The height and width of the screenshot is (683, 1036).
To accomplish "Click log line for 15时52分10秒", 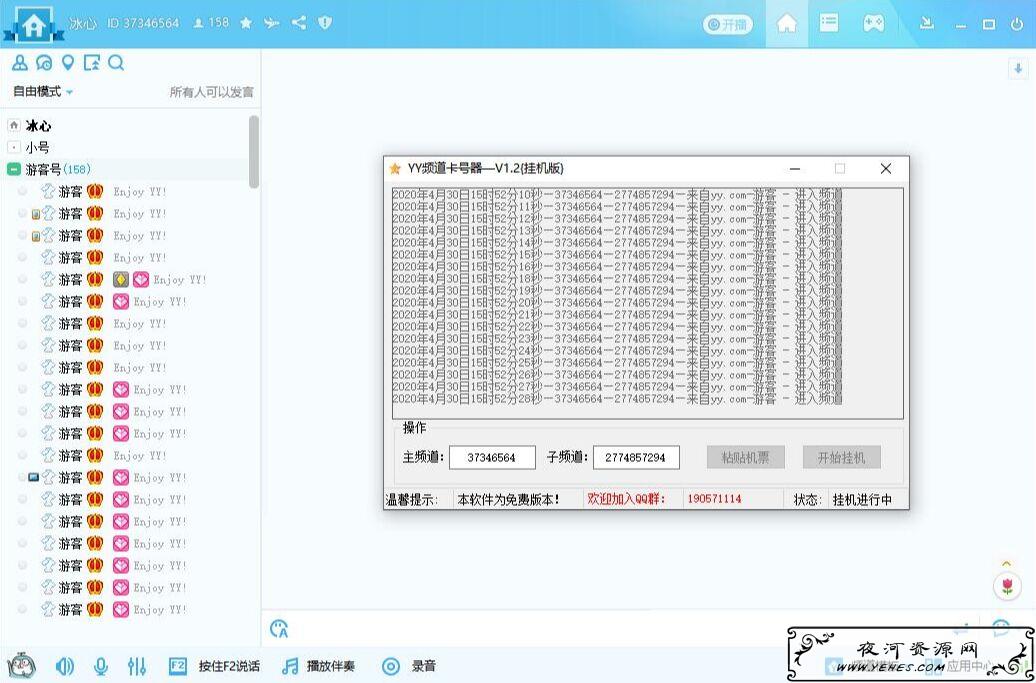I will click(x=616, y=195).
